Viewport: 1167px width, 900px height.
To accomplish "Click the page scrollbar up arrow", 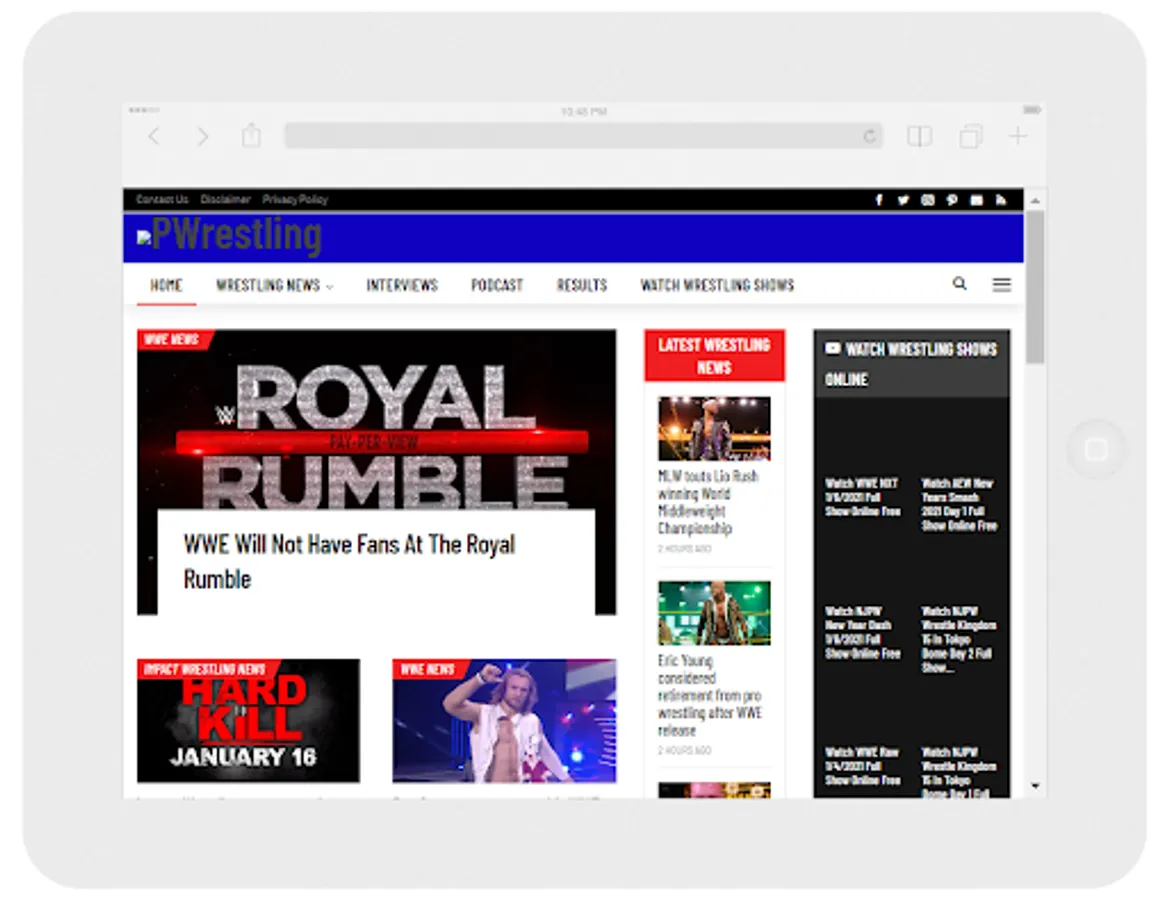I will pos(1035,200).
